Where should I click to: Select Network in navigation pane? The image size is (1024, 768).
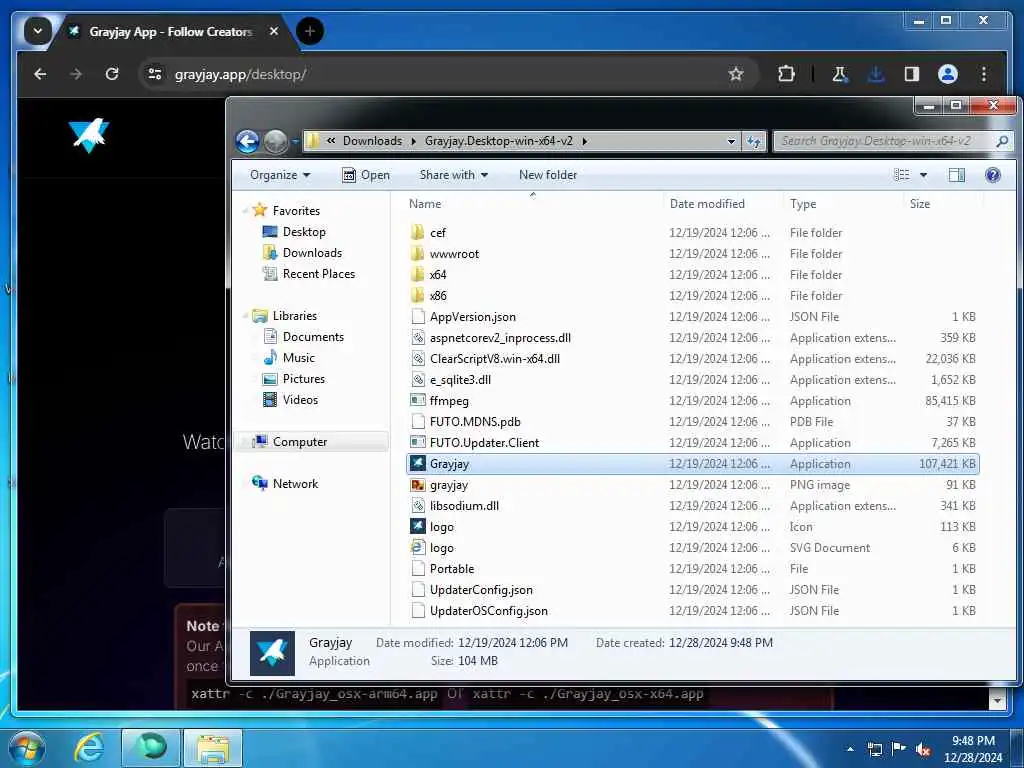point(295,484)
